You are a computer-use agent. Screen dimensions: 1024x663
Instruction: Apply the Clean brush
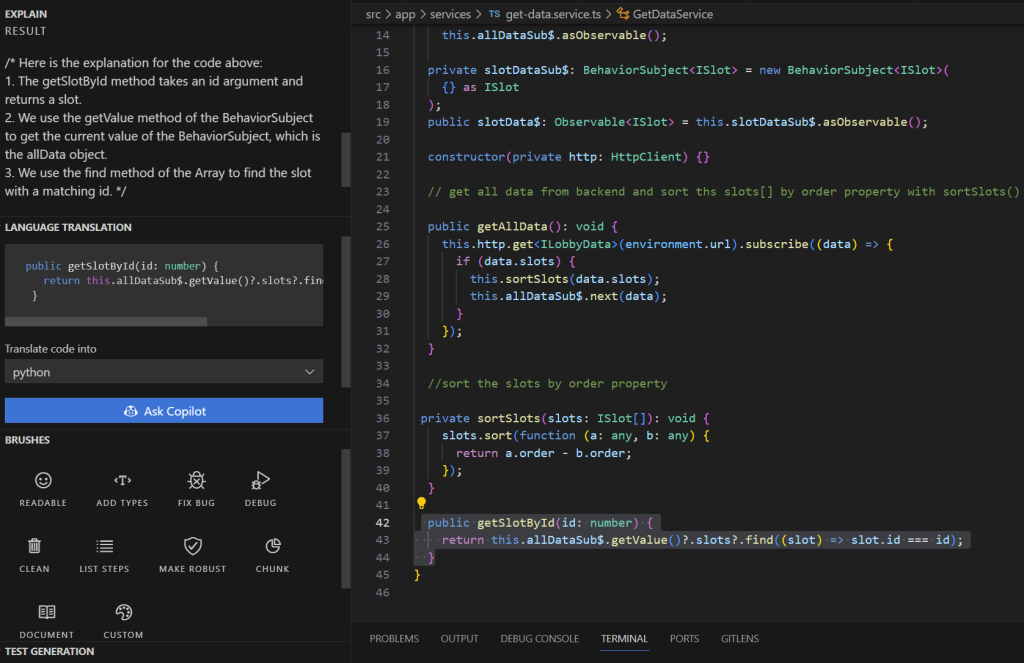coord(34,554)
